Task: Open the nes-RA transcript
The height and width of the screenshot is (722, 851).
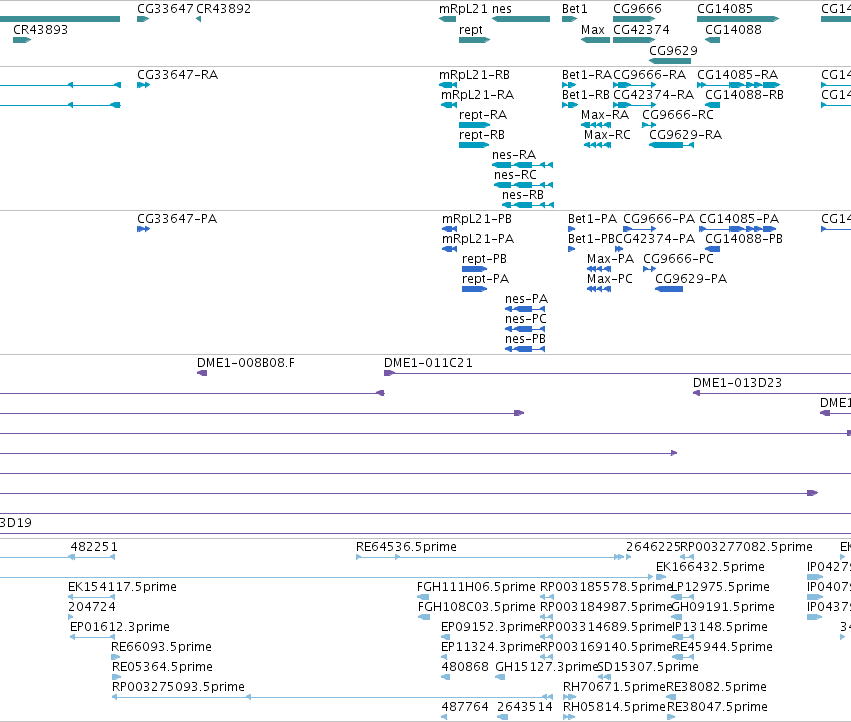Action: tap(523, 165)
